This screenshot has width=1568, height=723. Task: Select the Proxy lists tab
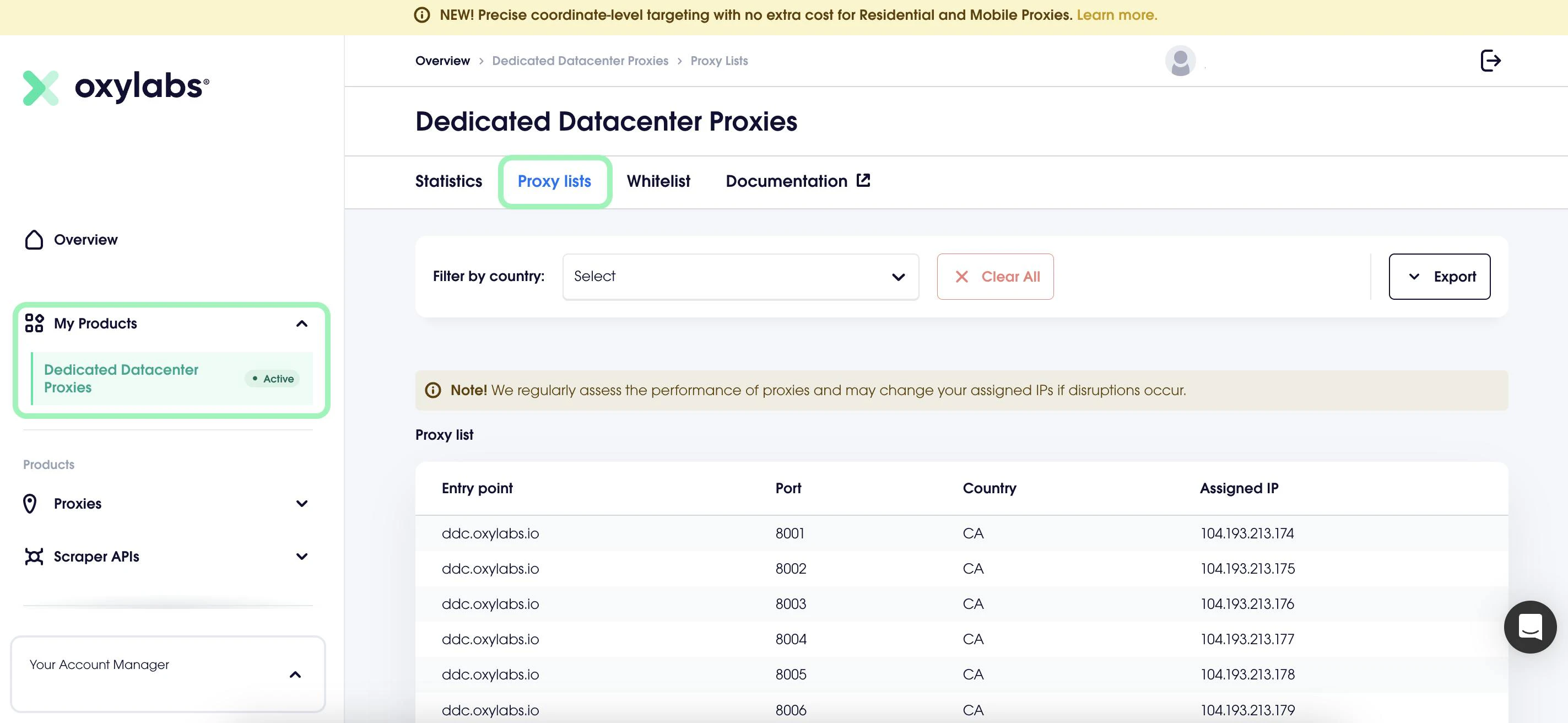pyautogui.click(x=554, y=181)
